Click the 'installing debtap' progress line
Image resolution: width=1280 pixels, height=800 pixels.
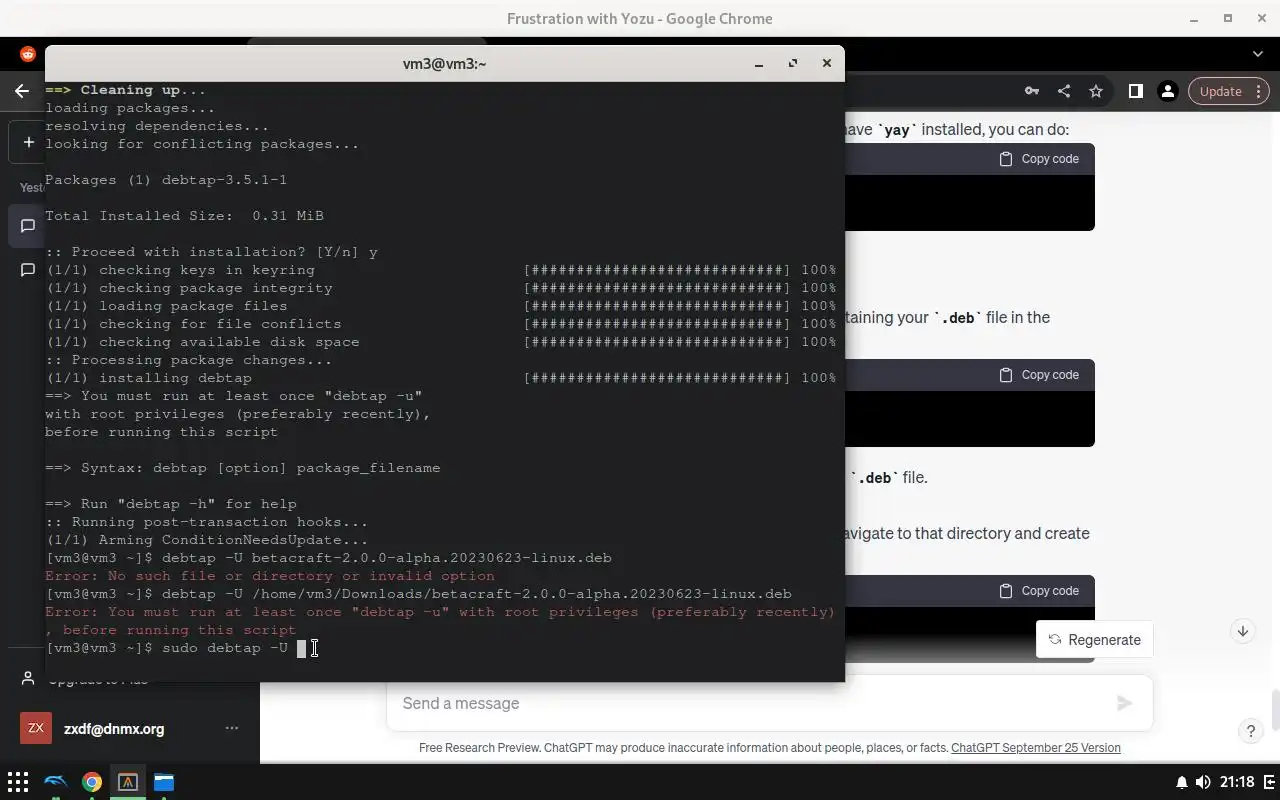click(441, 378)
